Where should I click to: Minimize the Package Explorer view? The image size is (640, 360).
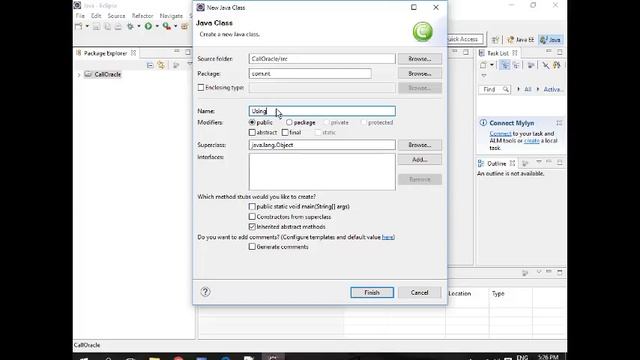pyautogui.click(x=177, y=52)
